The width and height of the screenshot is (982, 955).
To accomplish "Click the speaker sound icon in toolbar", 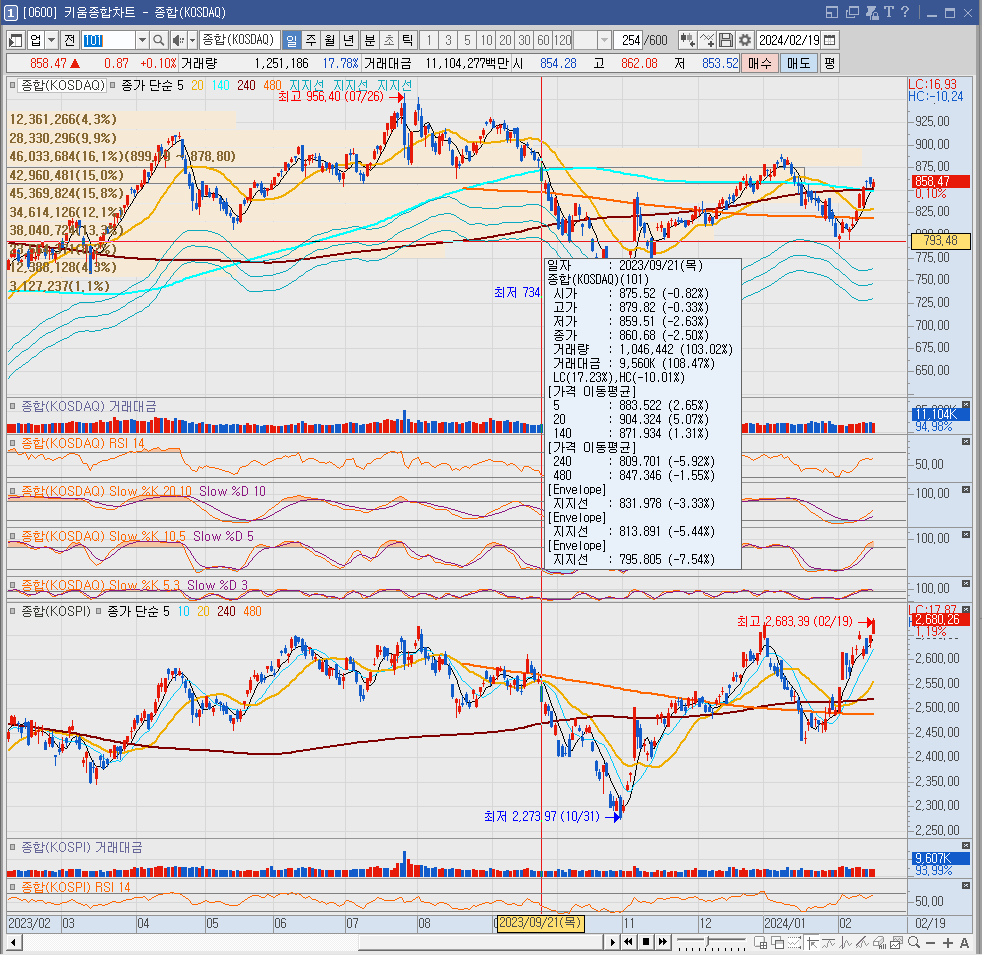I will tap(178, 41).
